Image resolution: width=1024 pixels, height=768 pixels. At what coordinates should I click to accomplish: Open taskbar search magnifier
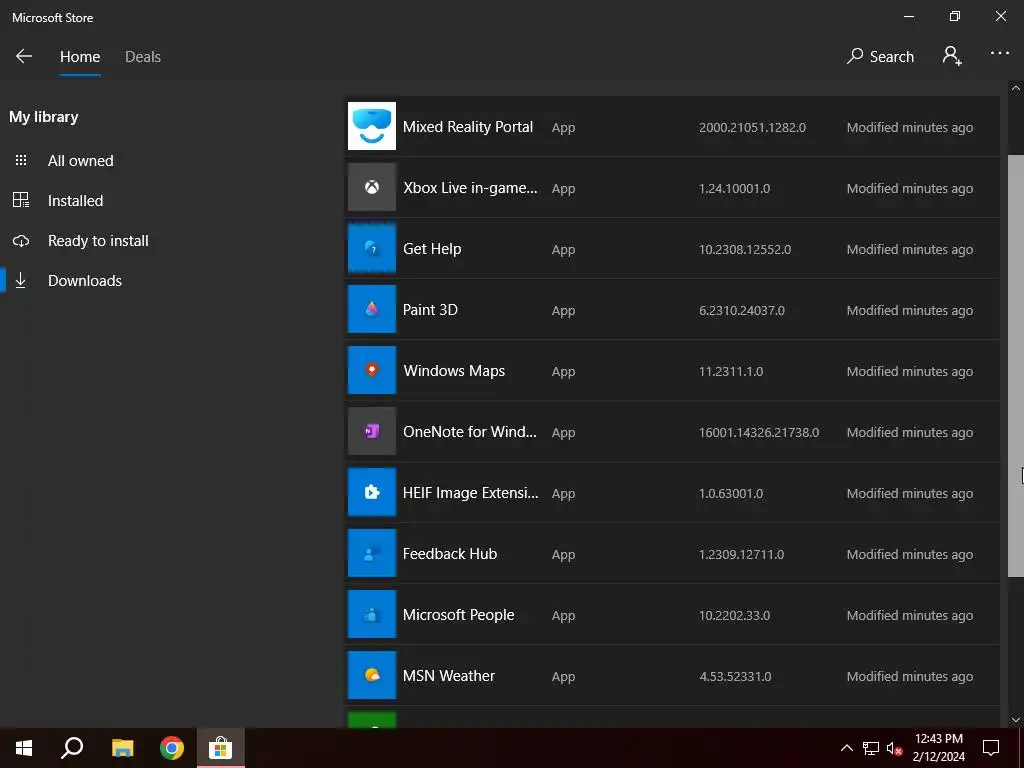[x=72, y=748]
